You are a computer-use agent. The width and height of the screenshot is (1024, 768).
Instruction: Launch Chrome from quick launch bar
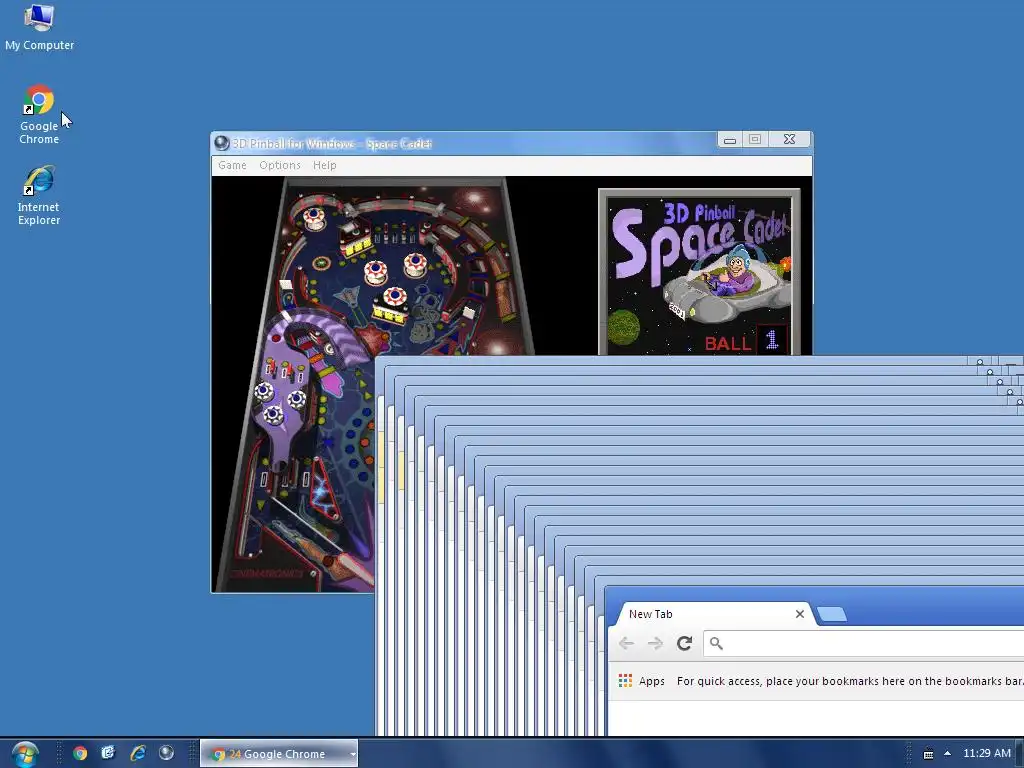point(80,754)
